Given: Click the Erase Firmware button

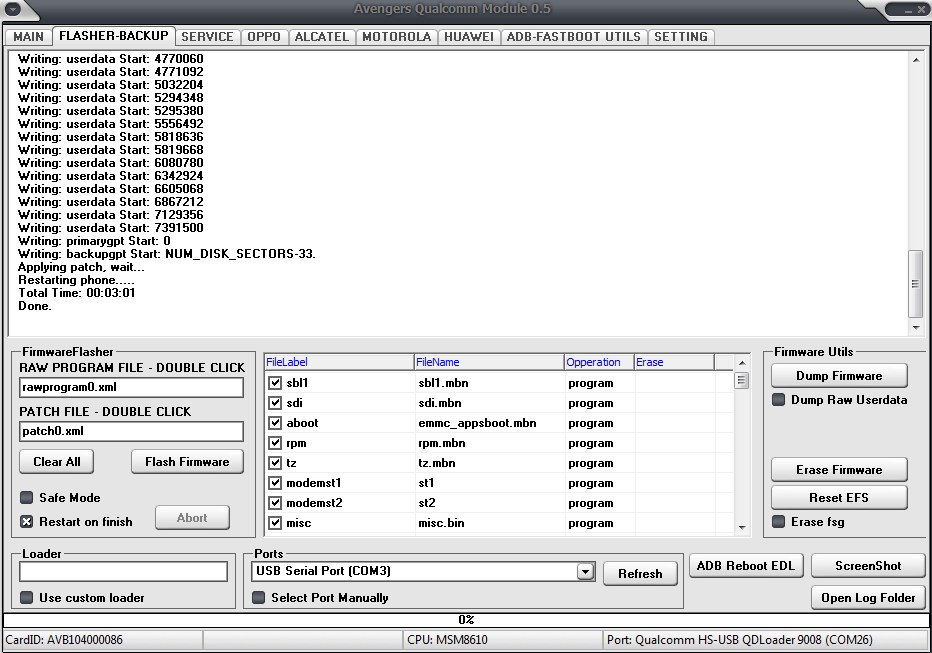Looking at the screenshot, I should pos(839,469).
